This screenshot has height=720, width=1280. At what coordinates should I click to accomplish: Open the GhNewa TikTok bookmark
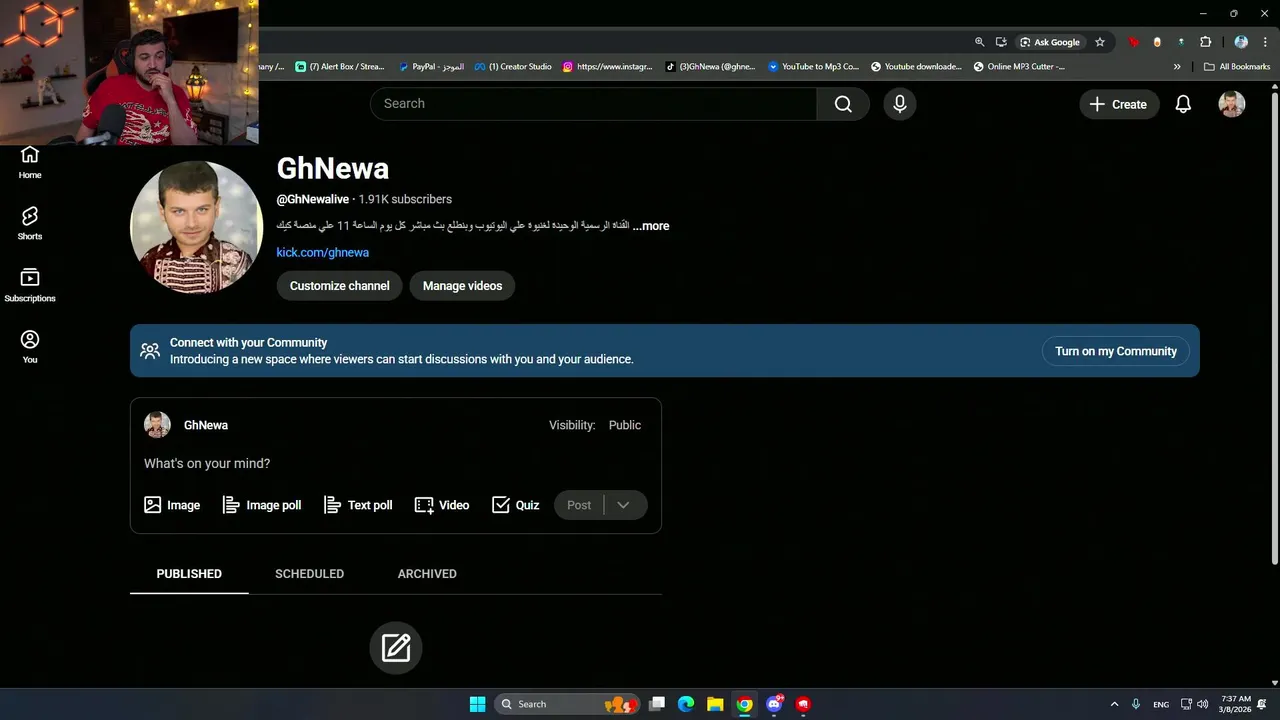[710, 67]
